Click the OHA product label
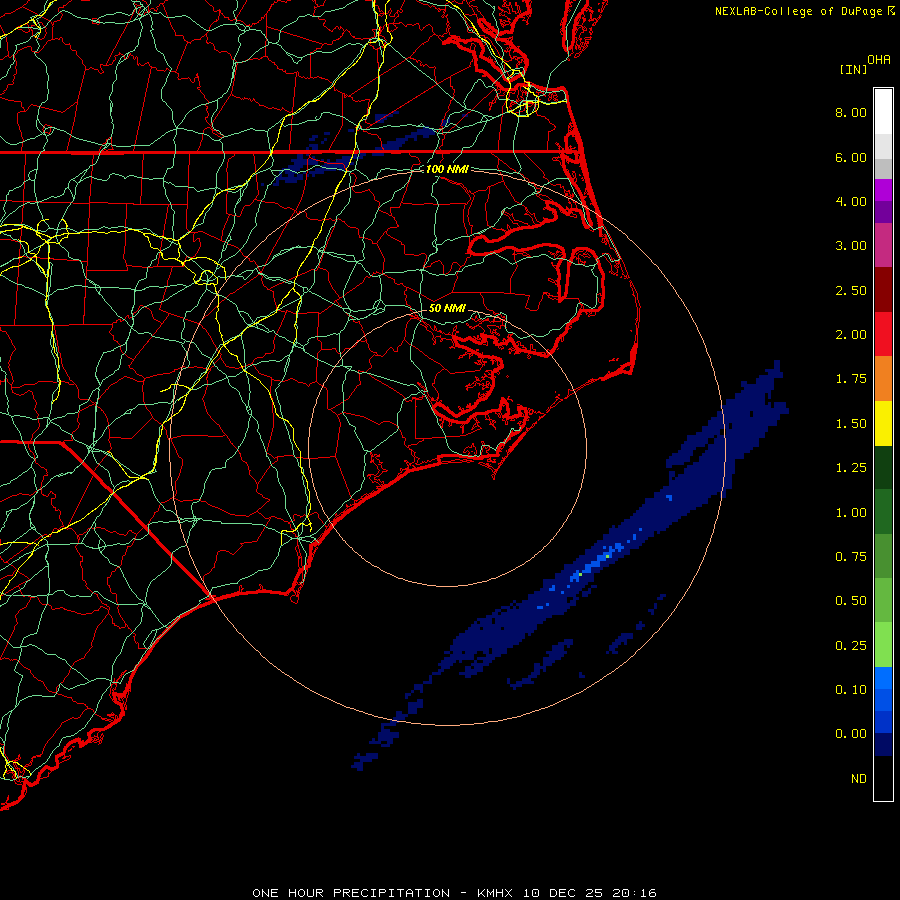 [879, 60]
